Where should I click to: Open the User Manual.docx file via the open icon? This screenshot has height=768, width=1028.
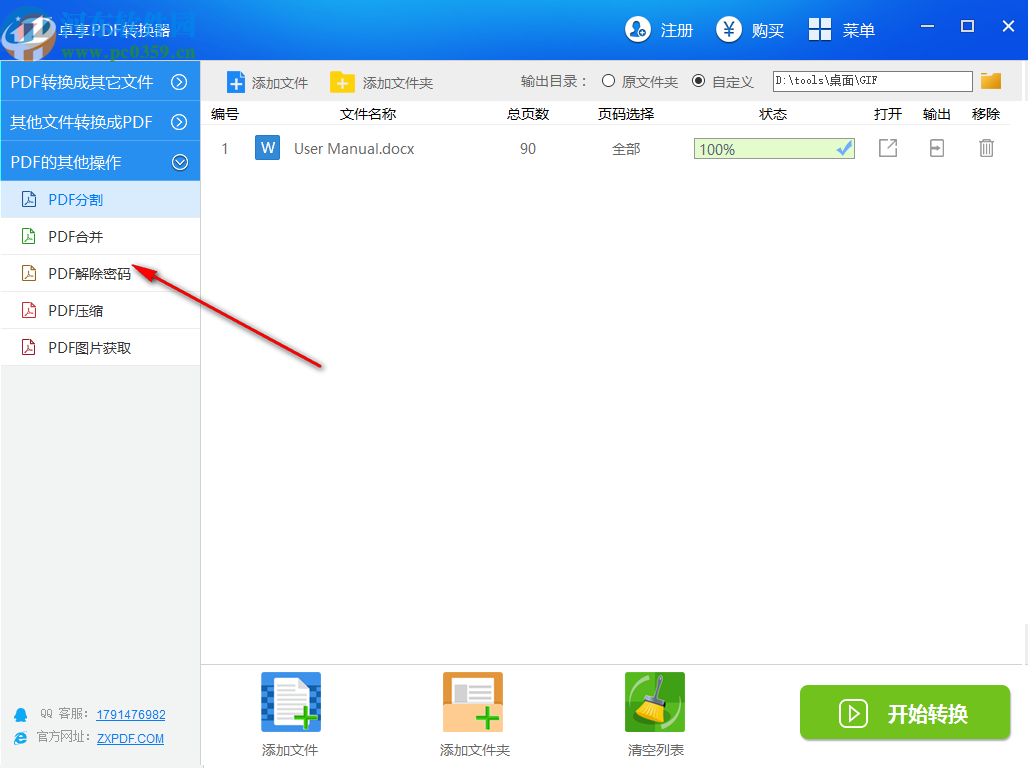(888, 148)
